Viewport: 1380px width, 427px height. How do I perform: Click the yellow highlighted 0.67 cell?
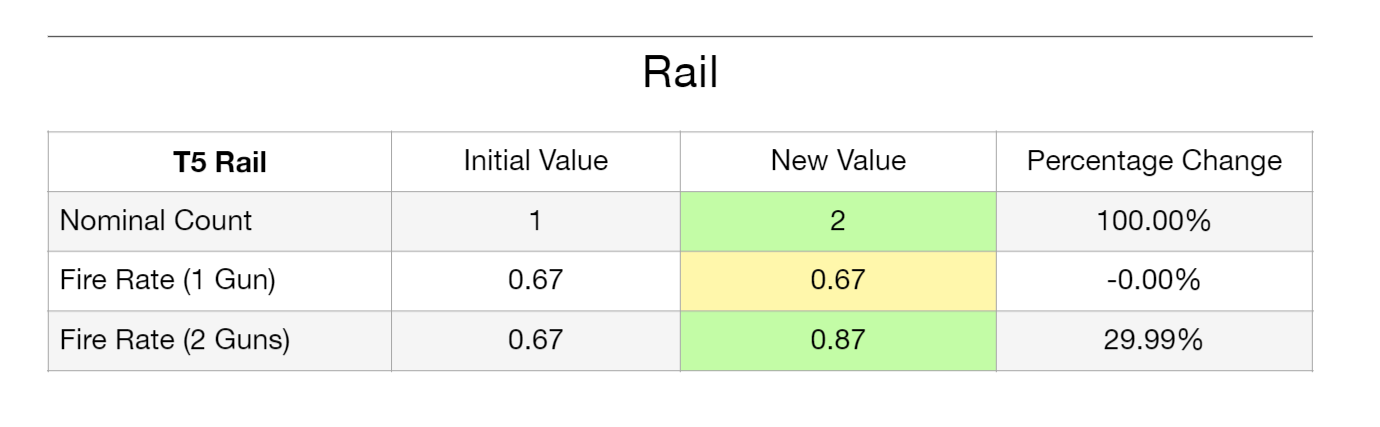point(838,281)
